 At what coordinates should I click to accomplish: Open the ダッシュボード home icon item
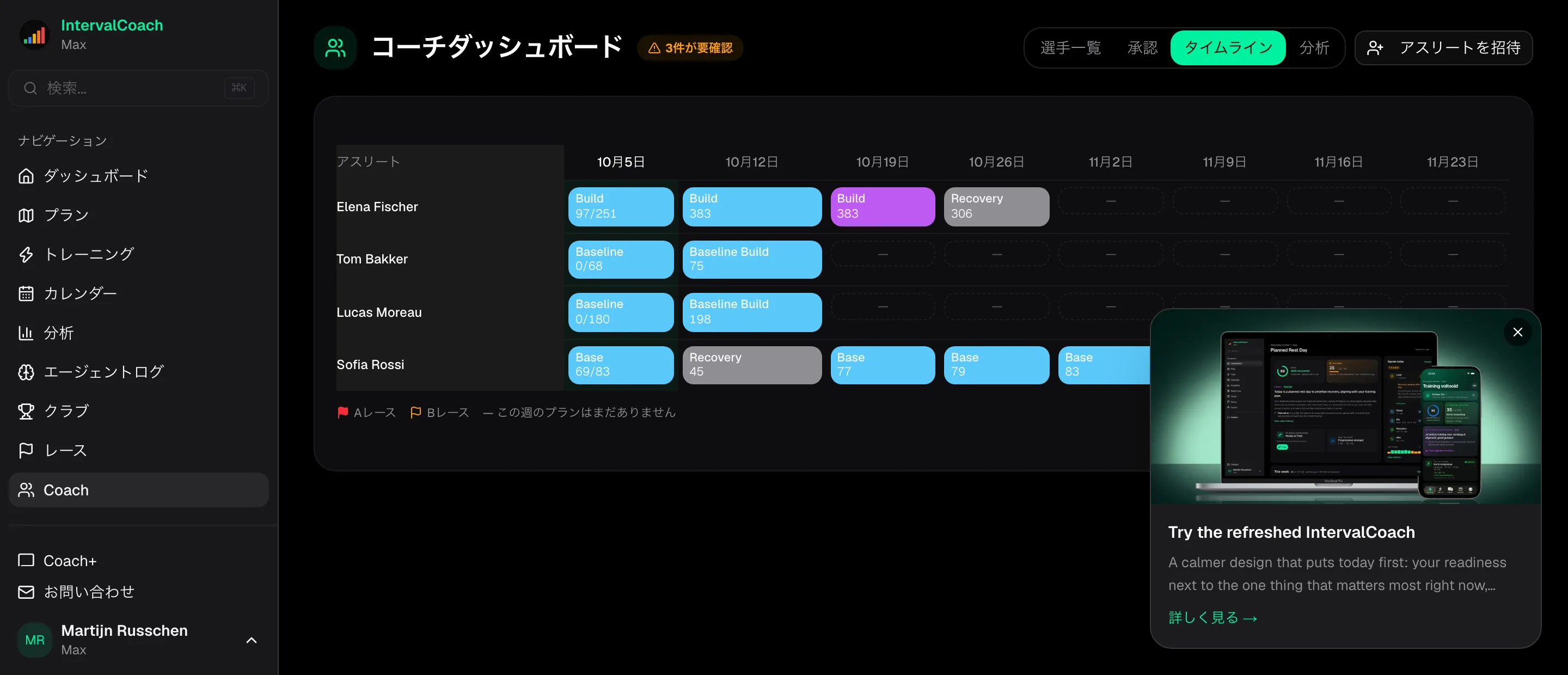(139, 176)
